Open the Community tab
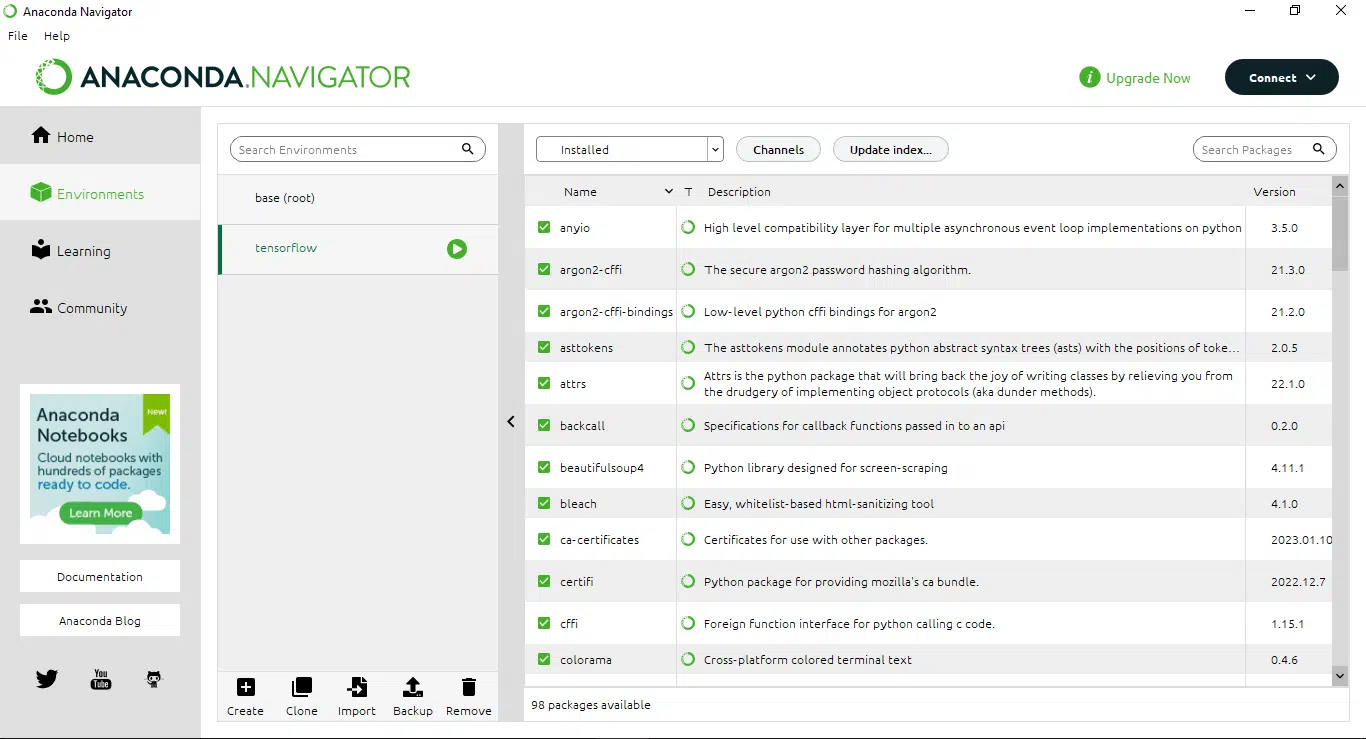 (x=100, y=307)
